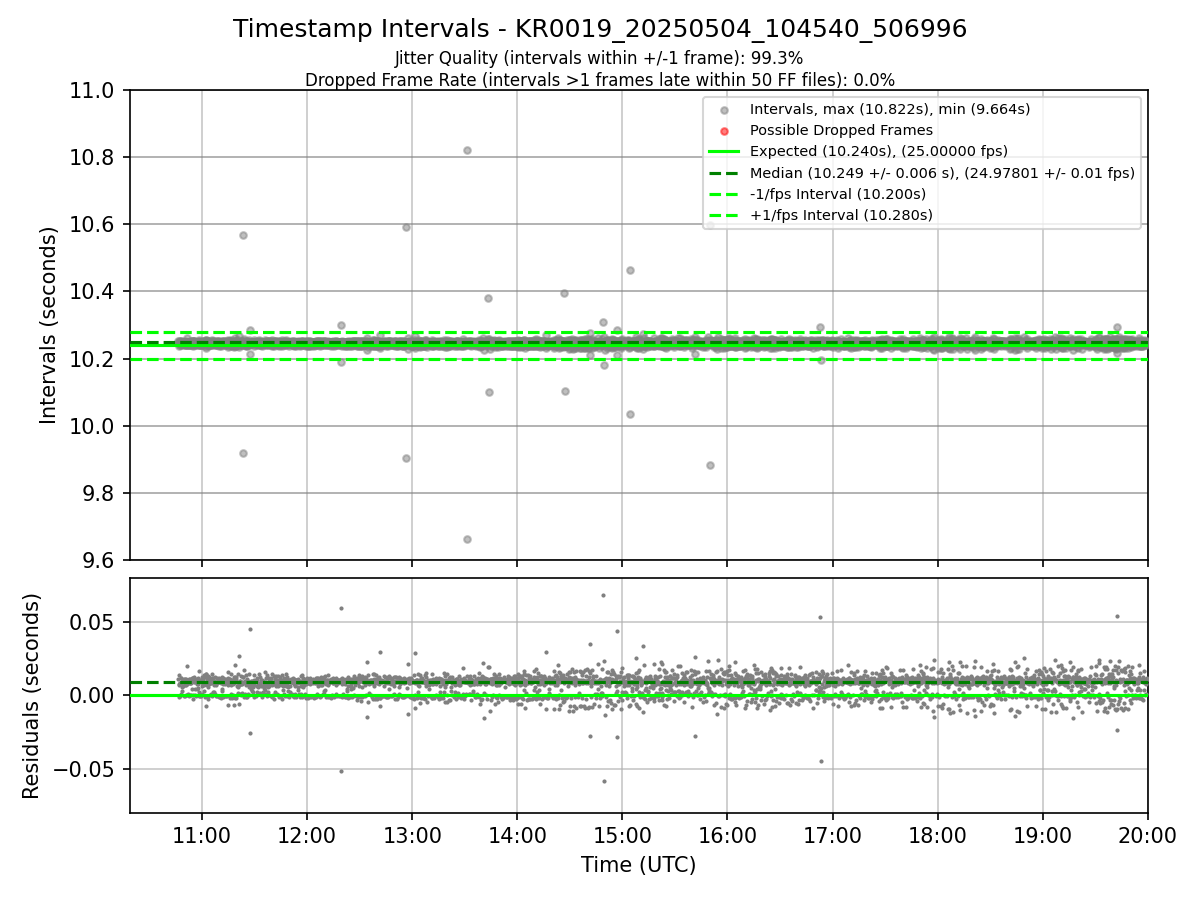1200x900 pixels.
Task: Click the '19:00' x-axis tick label
Action: click(1043, 835)
